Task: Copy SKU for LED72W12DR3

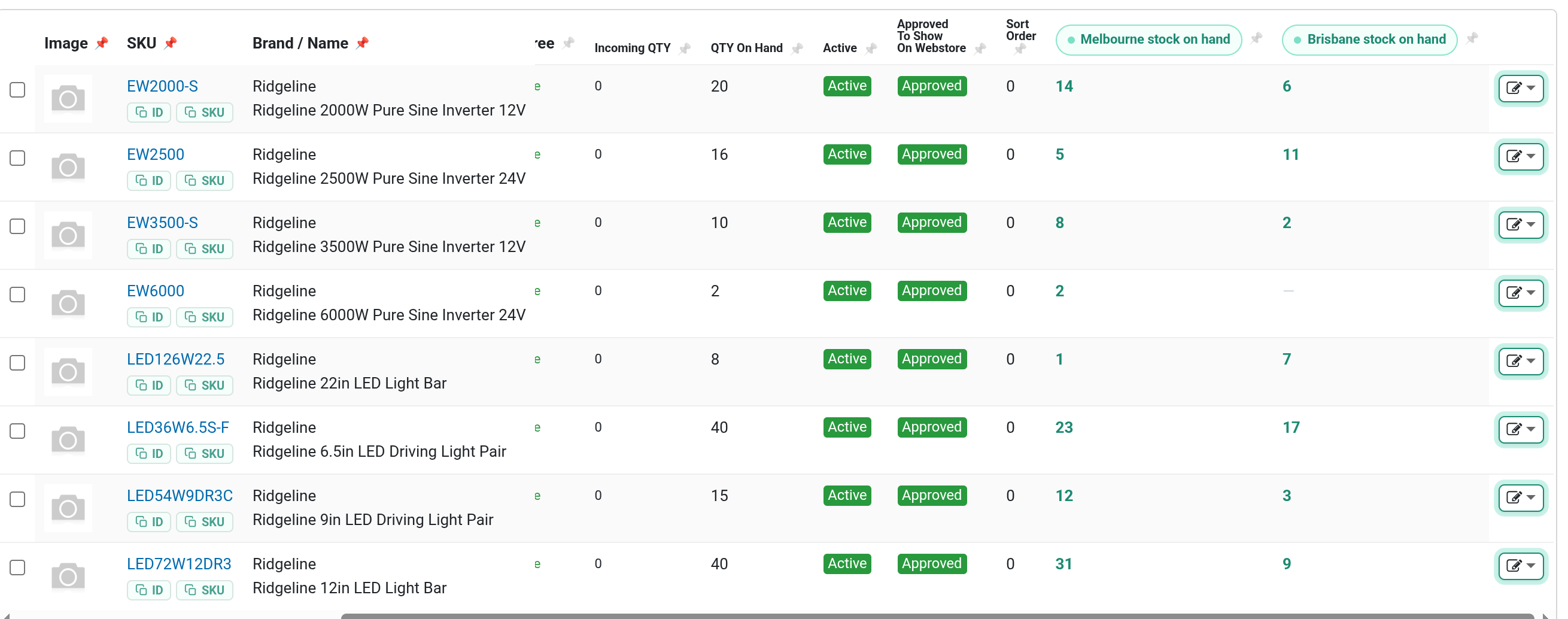Action: pyautogui.click(x=205, y=590)
